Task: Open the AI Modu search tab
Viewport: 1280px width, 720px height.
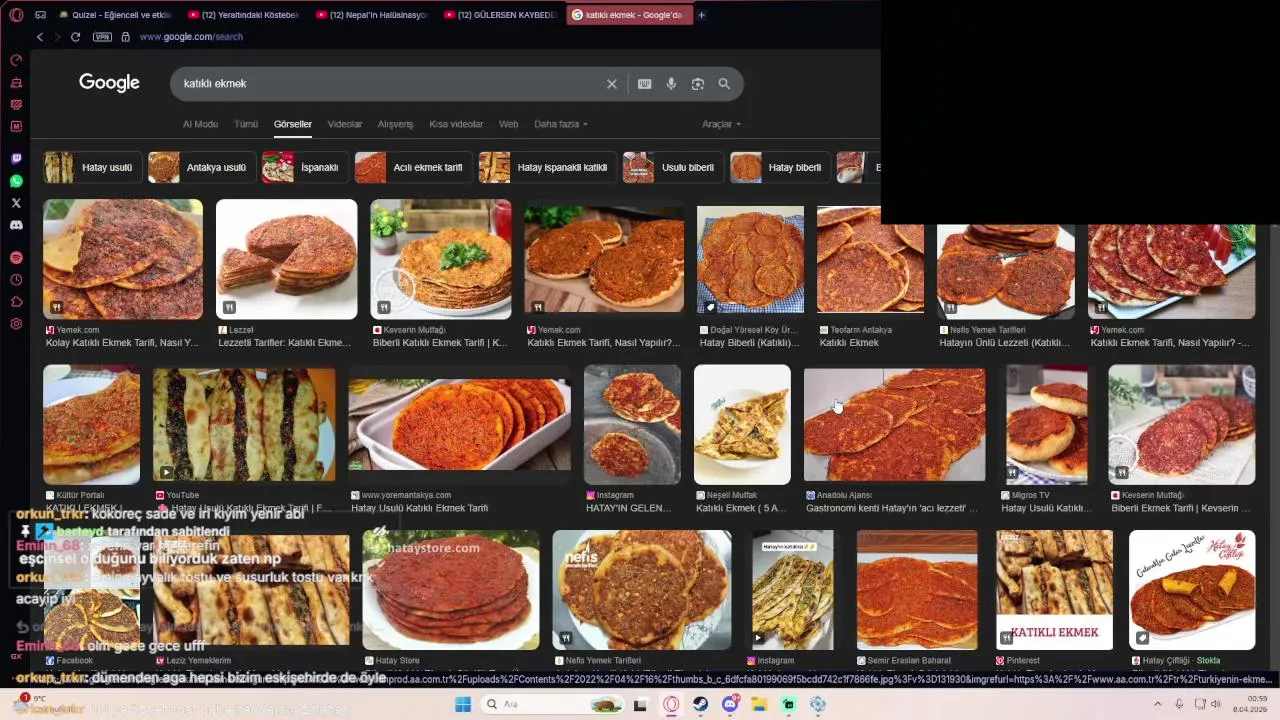Action: tap(200, 124)
